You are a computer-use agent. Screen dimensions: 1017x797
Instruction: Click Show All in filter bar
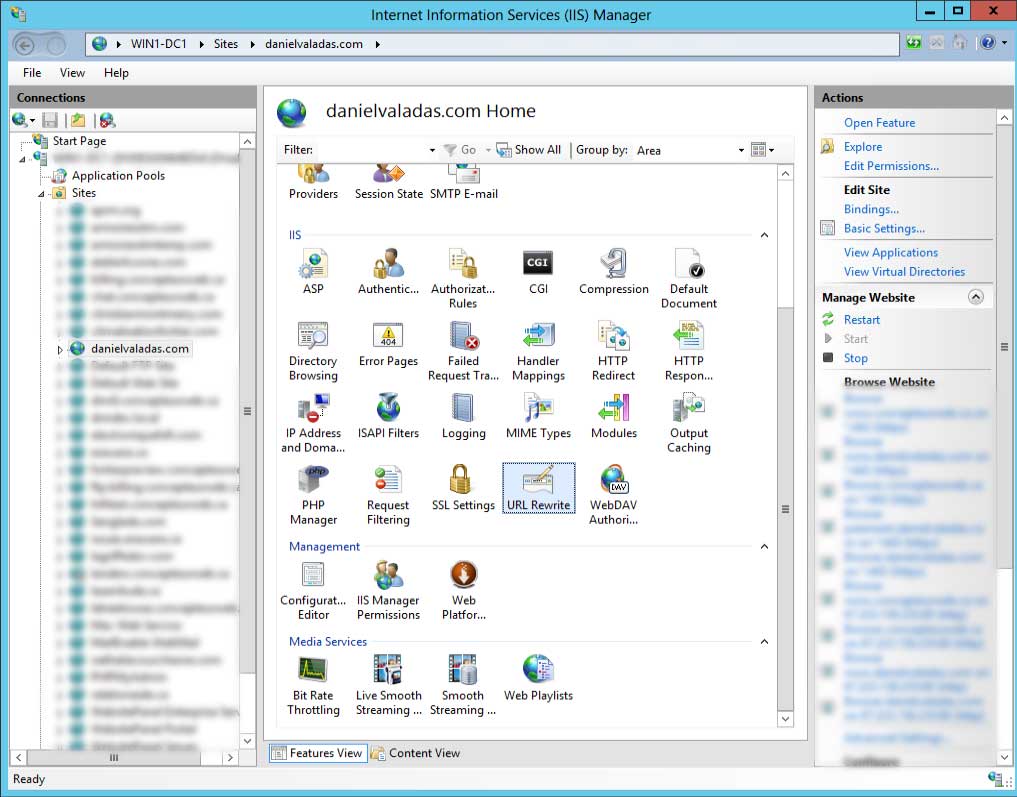point(529,150)
